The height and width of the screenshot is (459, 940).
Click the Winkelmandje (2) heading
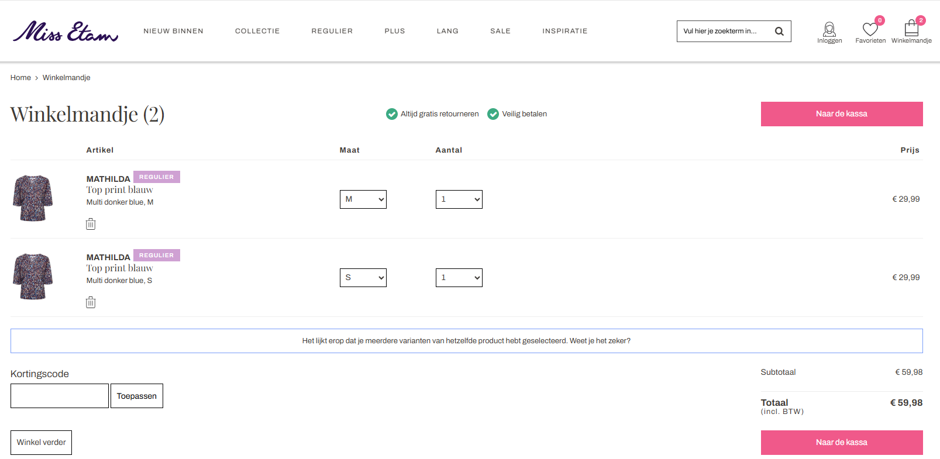[88, 115]
